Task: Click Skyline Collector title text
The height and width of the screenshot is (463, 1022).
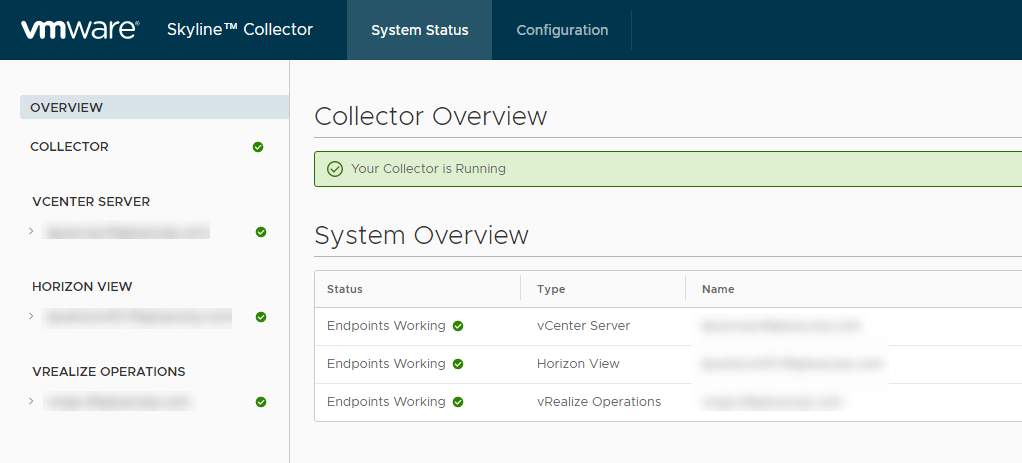Action: coord(240,29)
